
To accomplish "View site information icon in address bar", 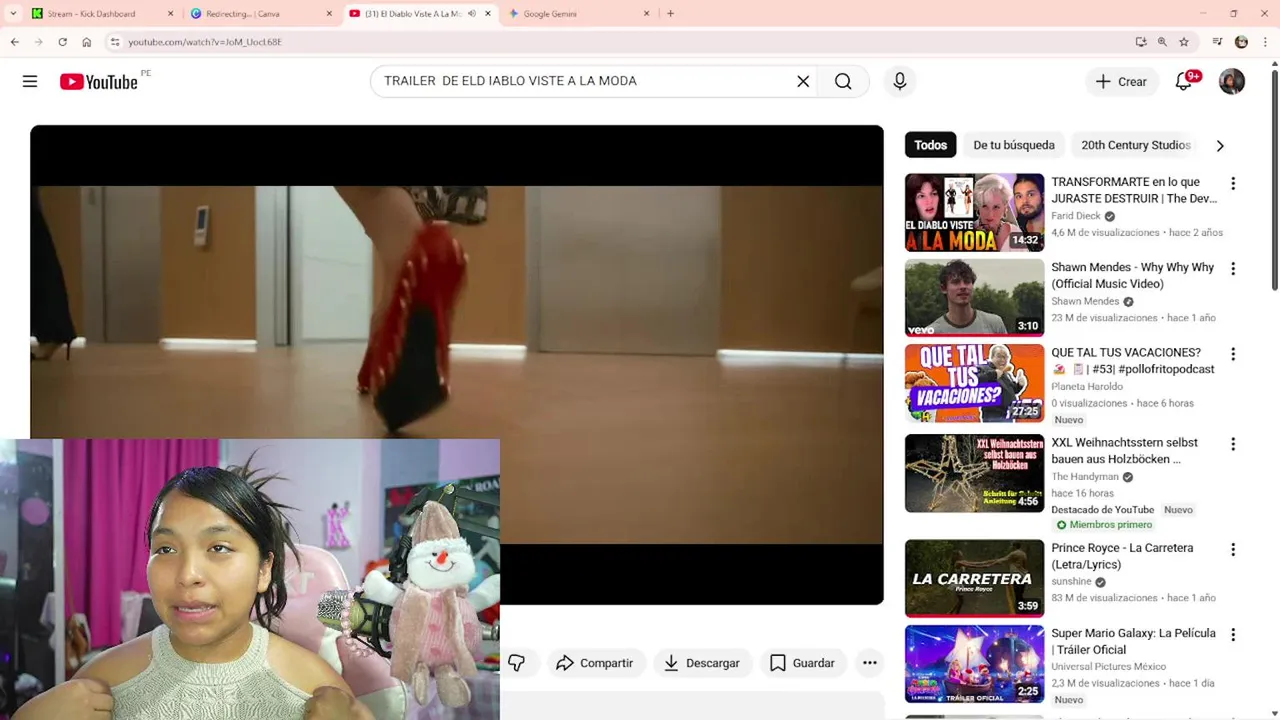I will click(x=115, y=42).
